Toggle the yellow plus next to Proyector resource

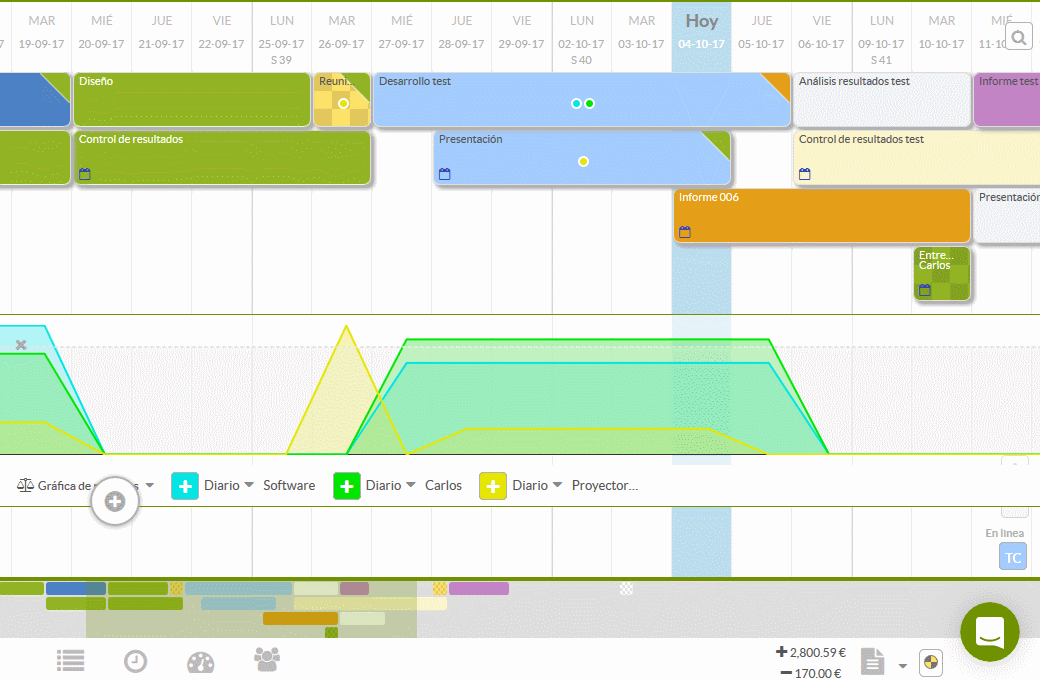tap(492, 485)
